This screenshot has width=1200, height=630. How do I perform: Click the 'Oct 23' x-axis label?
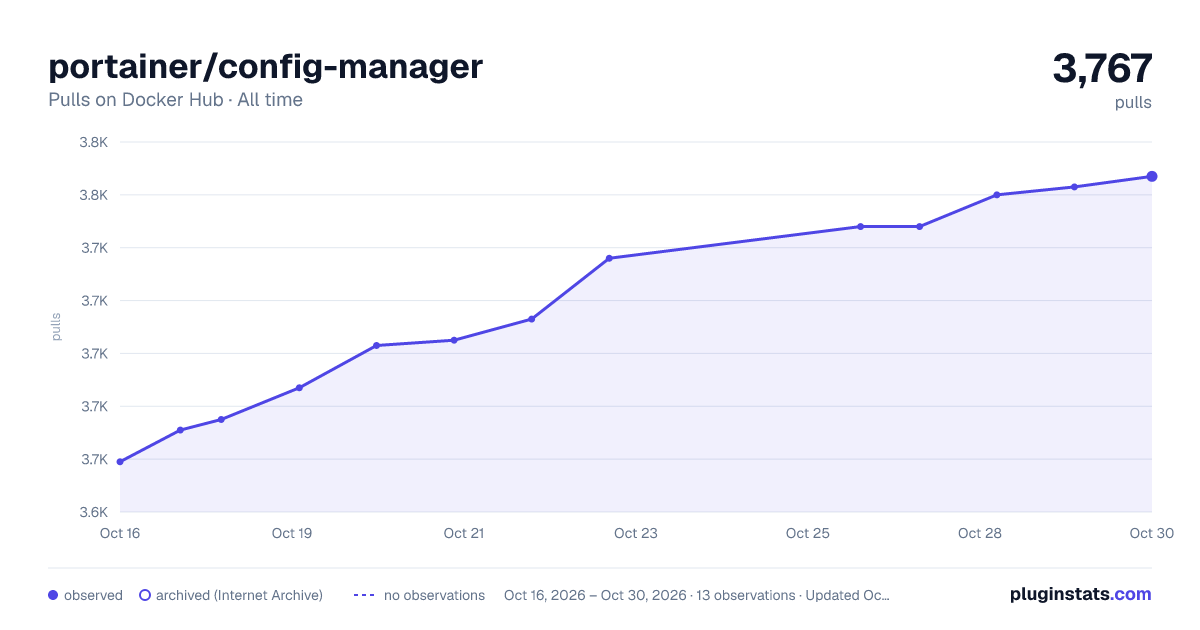point(636,533)
